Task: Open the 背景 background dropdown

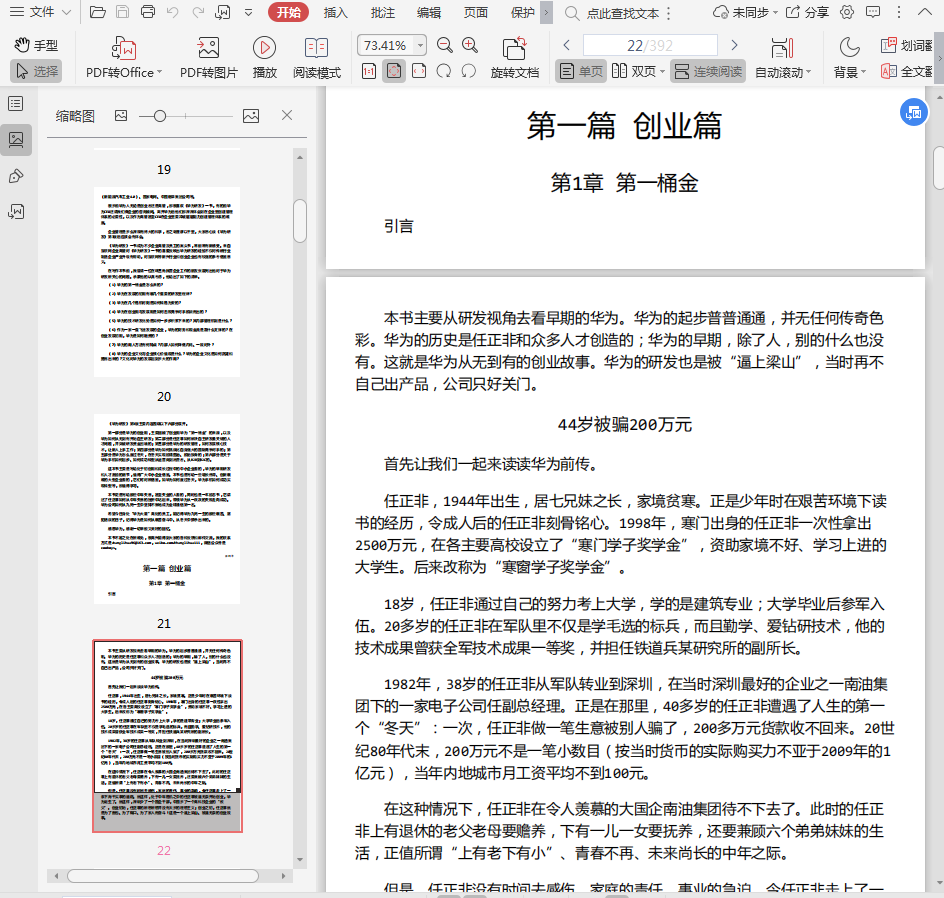Action: [x=849, y=58]
